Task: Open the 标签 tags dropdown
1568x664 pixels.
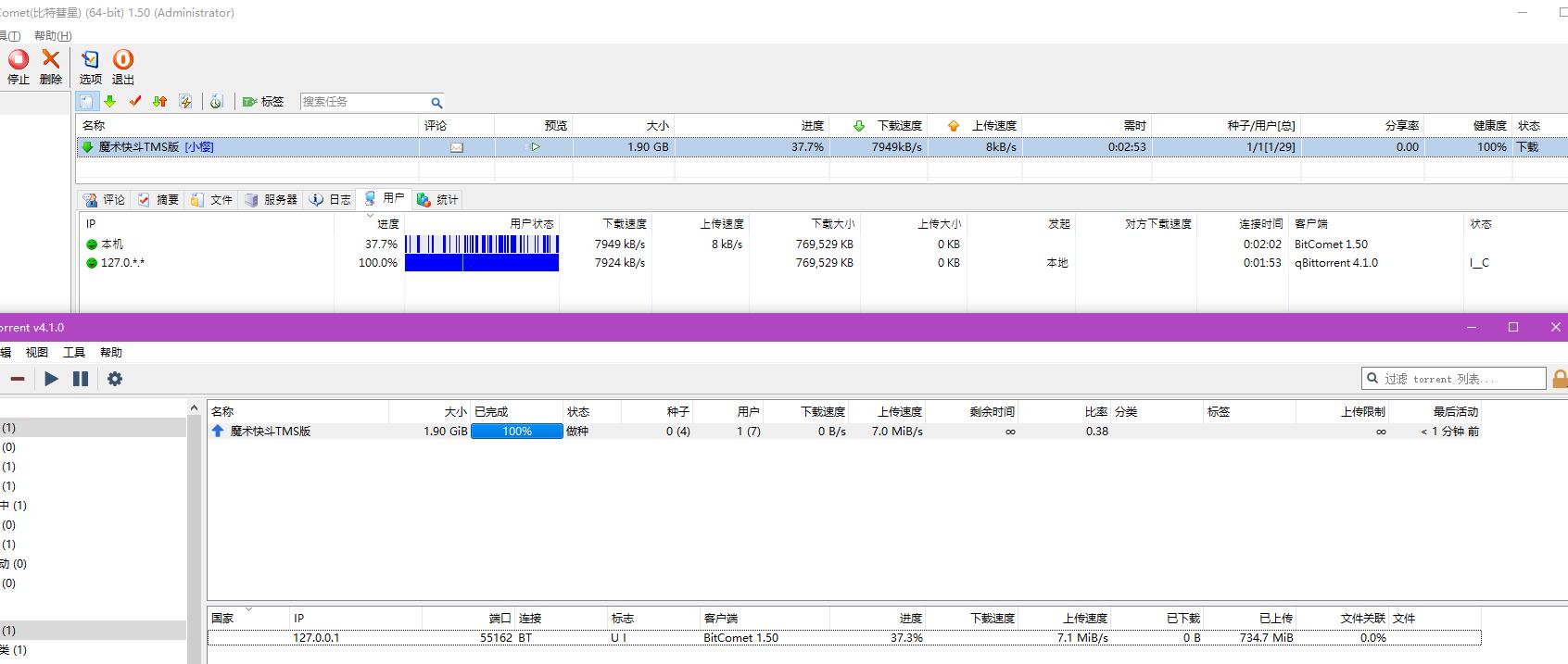Action: tap(263, 102)
